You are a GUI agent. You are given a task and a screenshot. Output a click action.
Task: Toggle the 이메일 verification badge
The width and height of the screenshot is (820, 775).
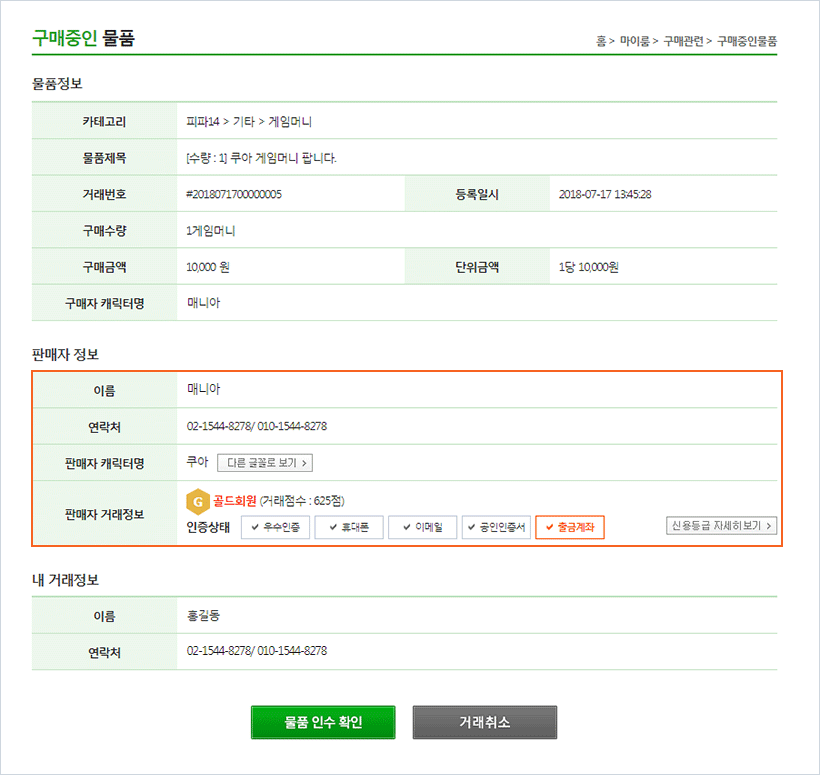(x=422, y=528)
